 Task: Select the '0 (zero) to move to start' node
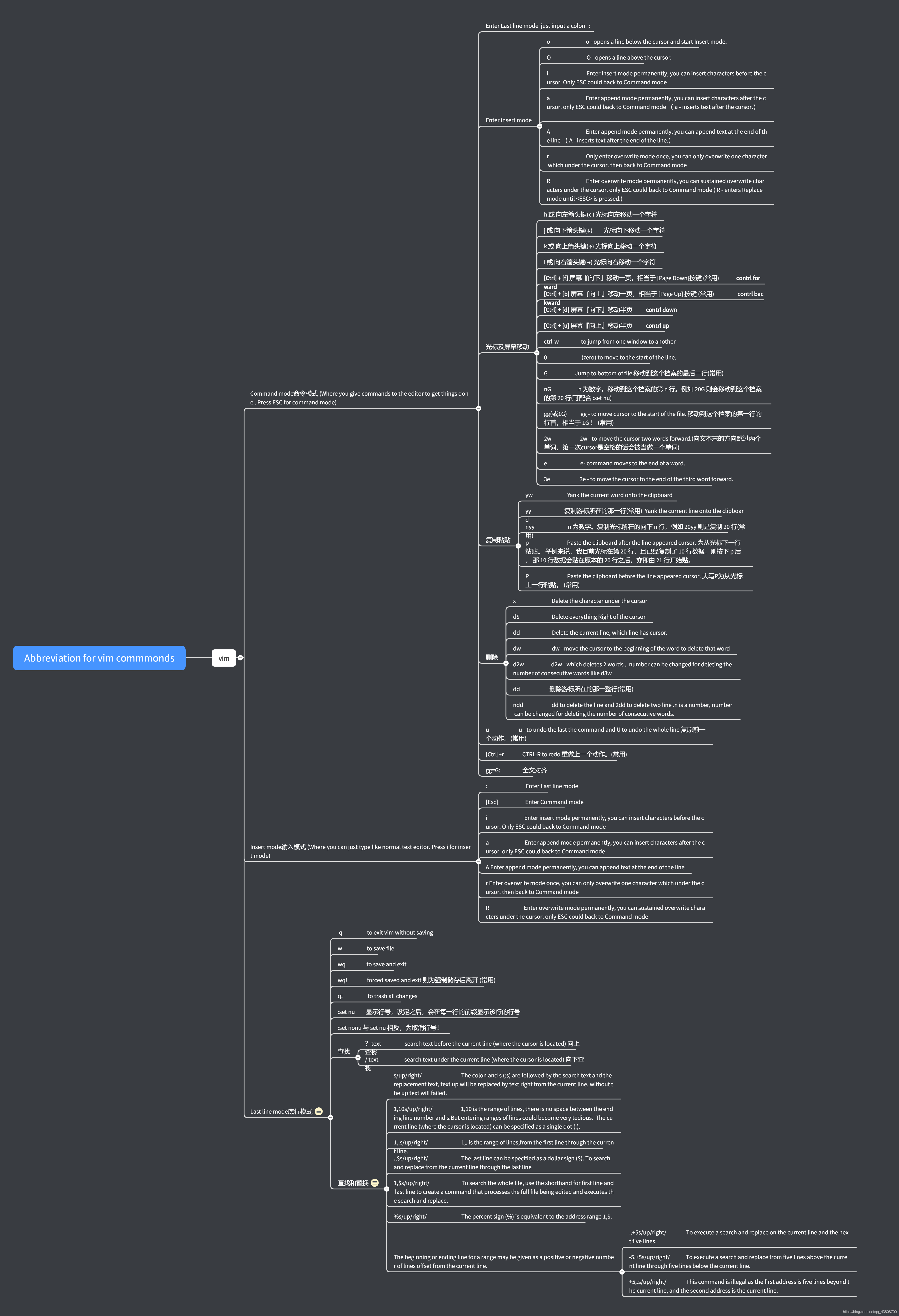pos(610,357)
